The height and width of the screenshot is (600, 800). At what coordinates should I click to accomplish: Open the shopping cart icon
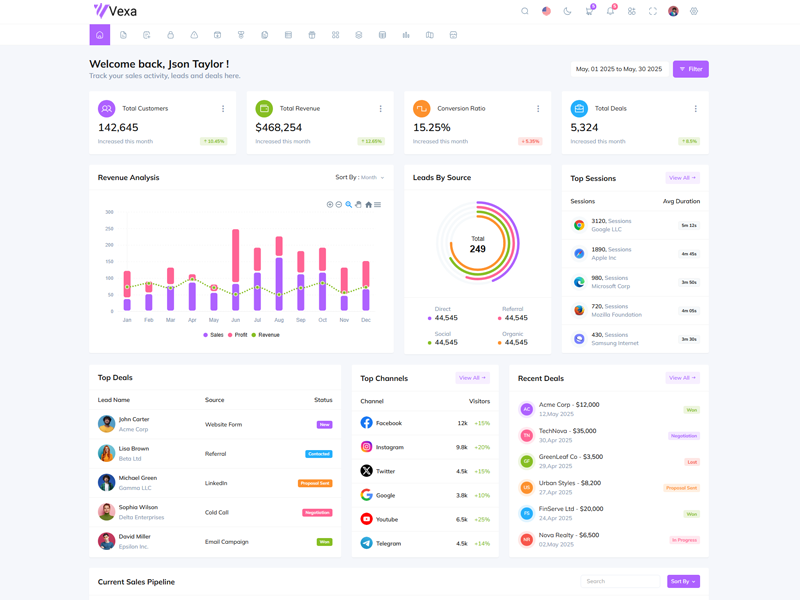[x=589, y=11]
